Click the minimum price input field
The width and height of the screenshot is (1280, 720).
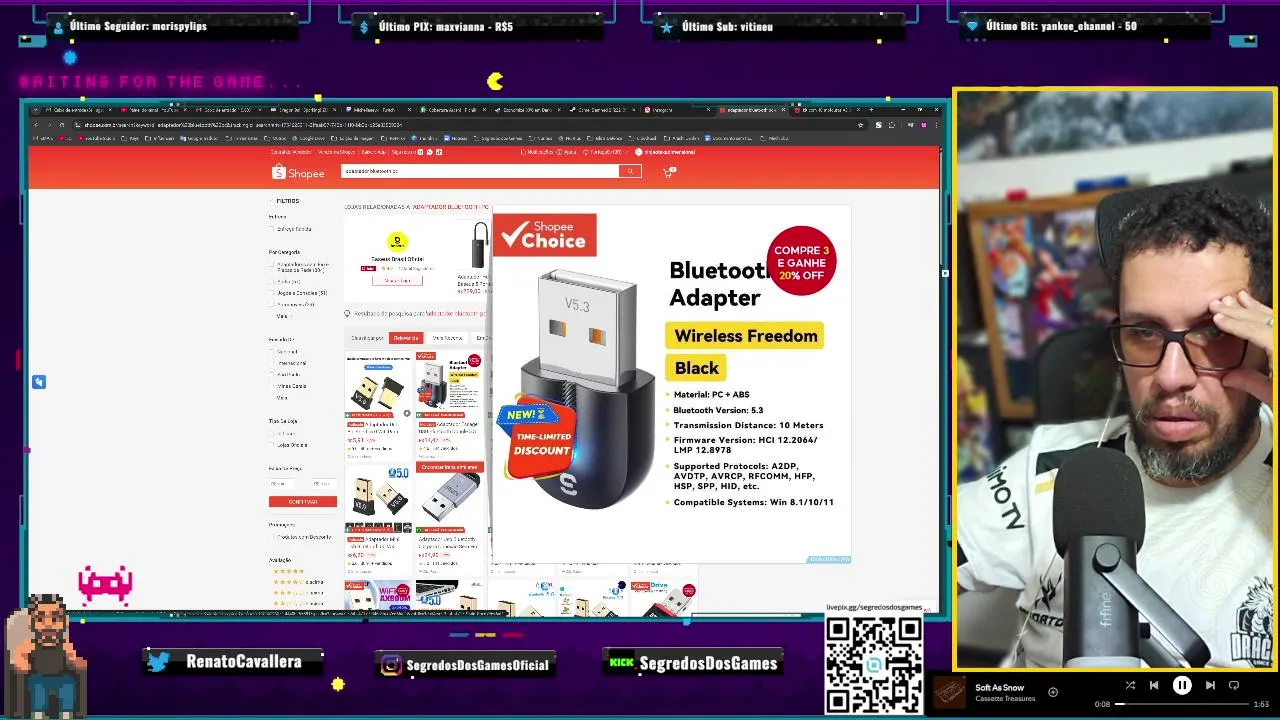pos(282,484)
